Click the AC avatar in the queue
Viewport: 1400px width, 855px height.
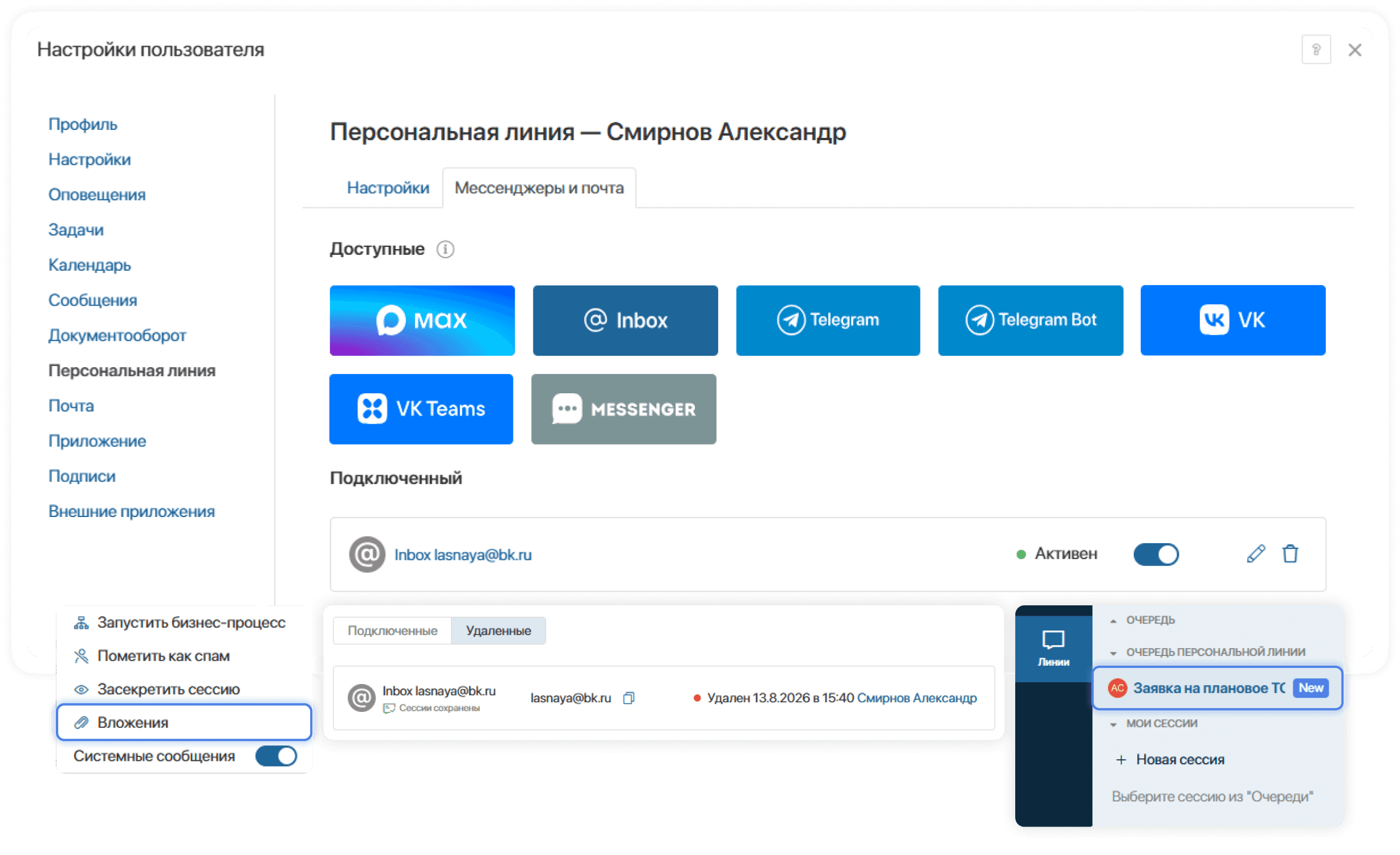[1117, 688]
